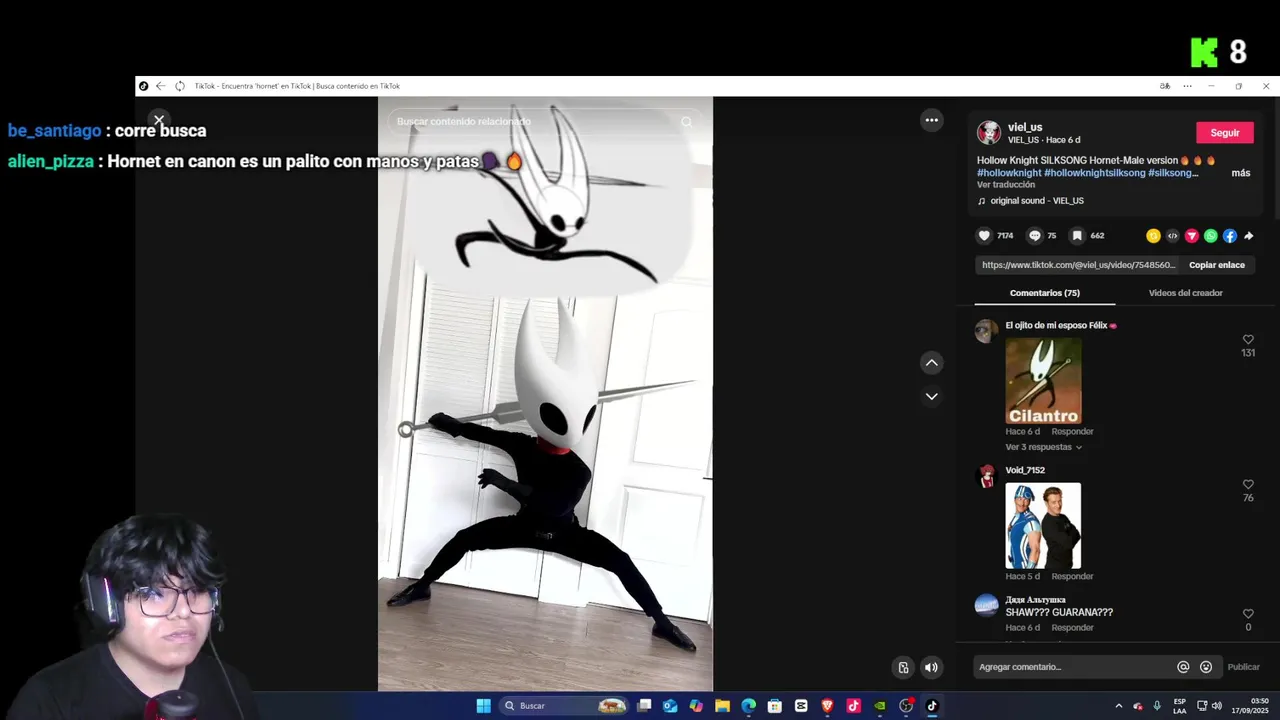Image resolution: width=1280 pixels, height=720 pixels.
Task: Expand Ver 3 respuestas replies
Action: click(1043, 447)
